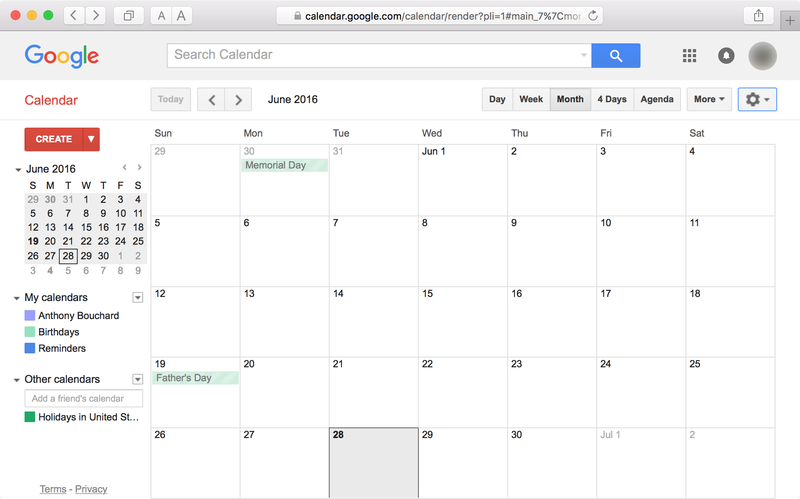Click the Google logo
The width and height of the screenshot is (800, 499).
62,56
